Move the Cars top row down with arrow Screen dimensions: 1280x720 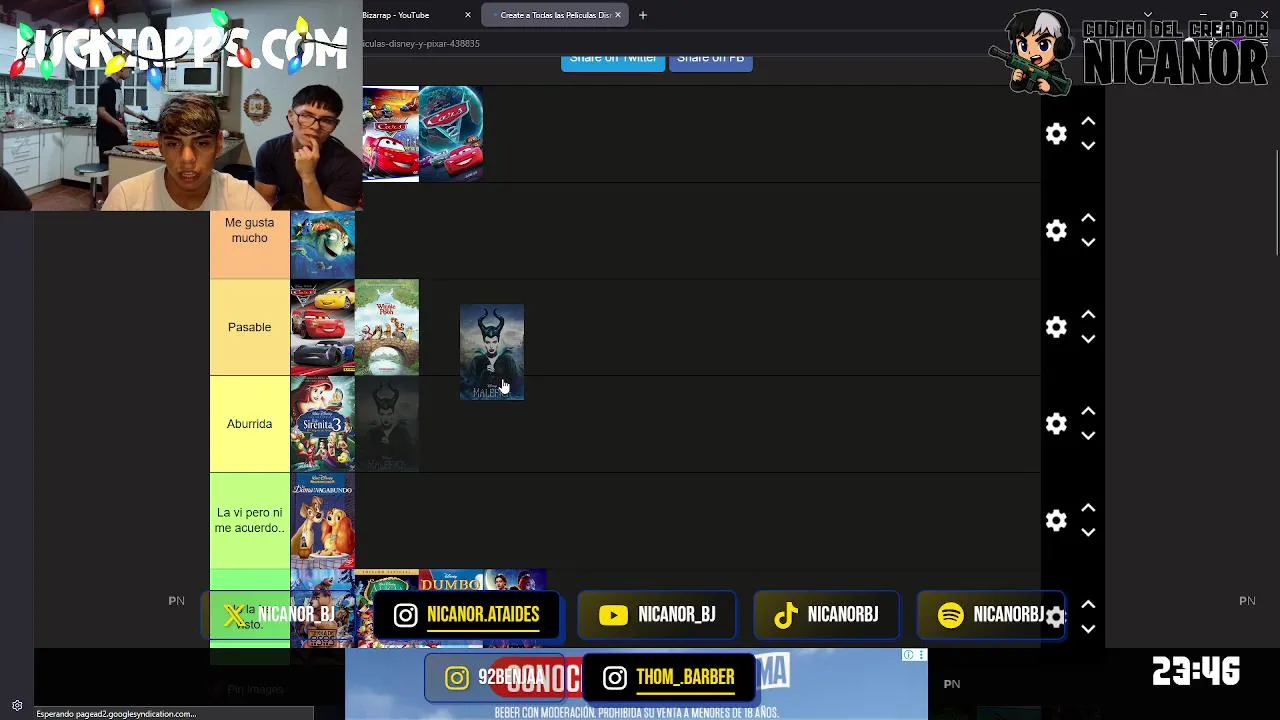1088,146
